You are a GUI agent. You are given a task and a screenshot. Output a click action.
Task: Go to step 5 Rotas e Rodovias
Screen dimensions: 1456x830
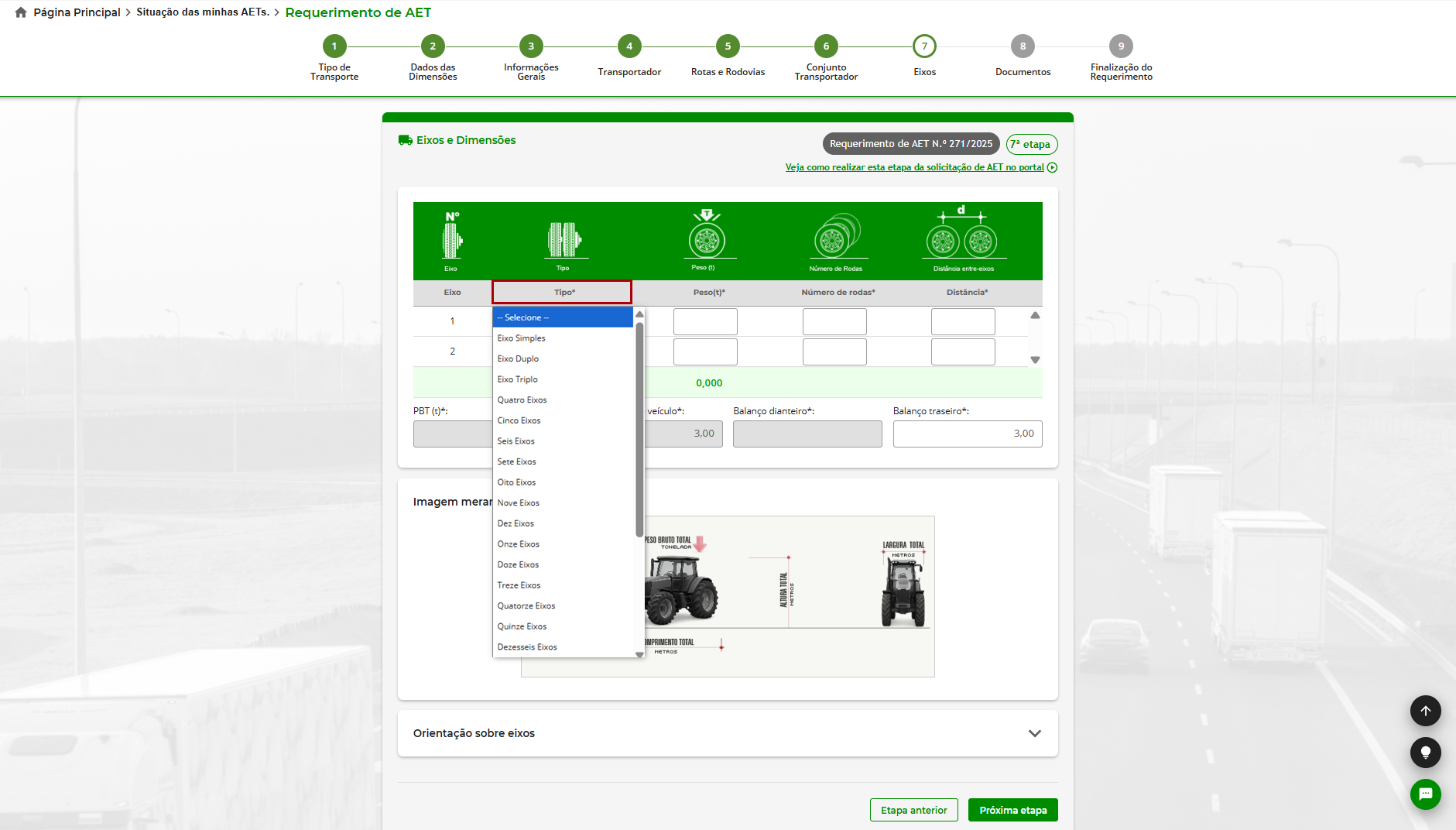[x=728, y=46]
